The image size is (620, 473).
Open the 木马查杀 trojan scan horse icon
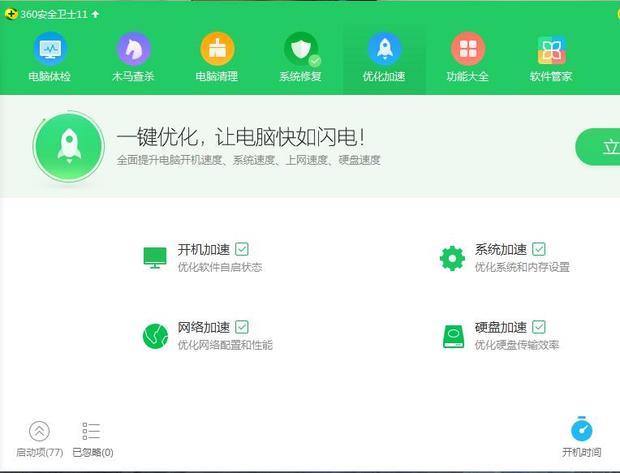(x=133, y=49)
